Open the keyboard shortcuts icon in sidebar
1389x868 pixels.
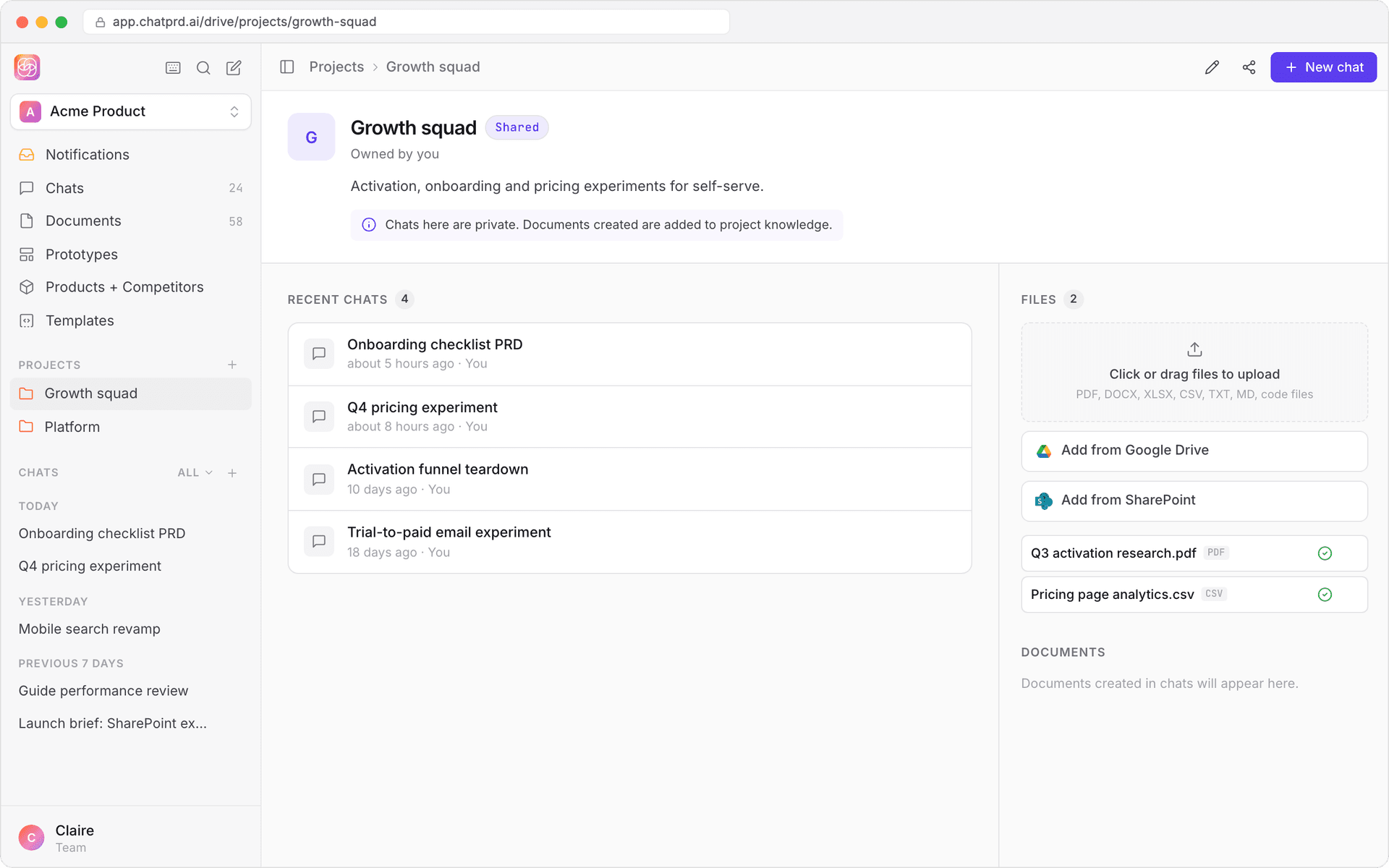173,67
